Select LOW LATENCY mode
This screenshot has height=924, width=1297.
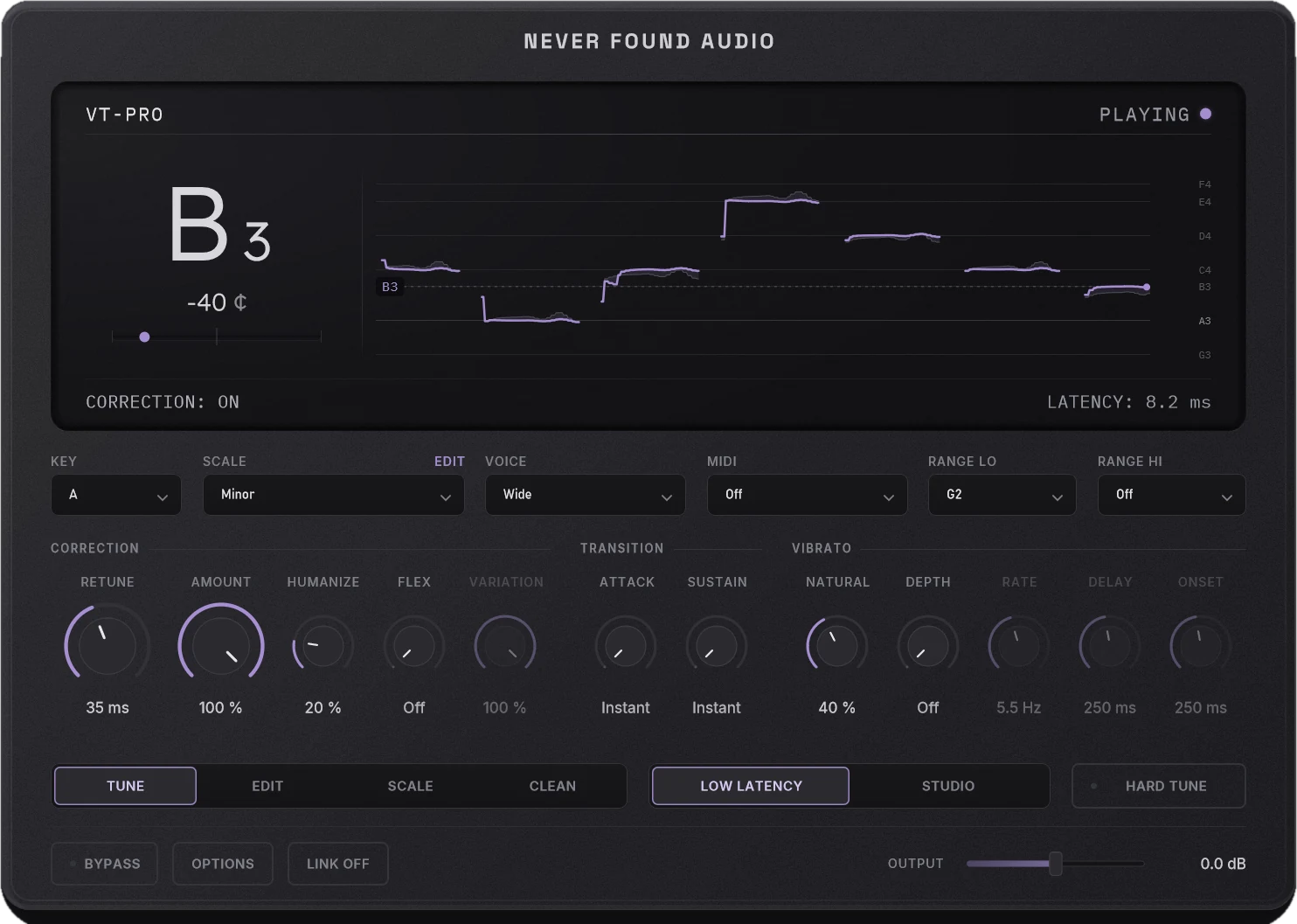(x=751, y=786)
